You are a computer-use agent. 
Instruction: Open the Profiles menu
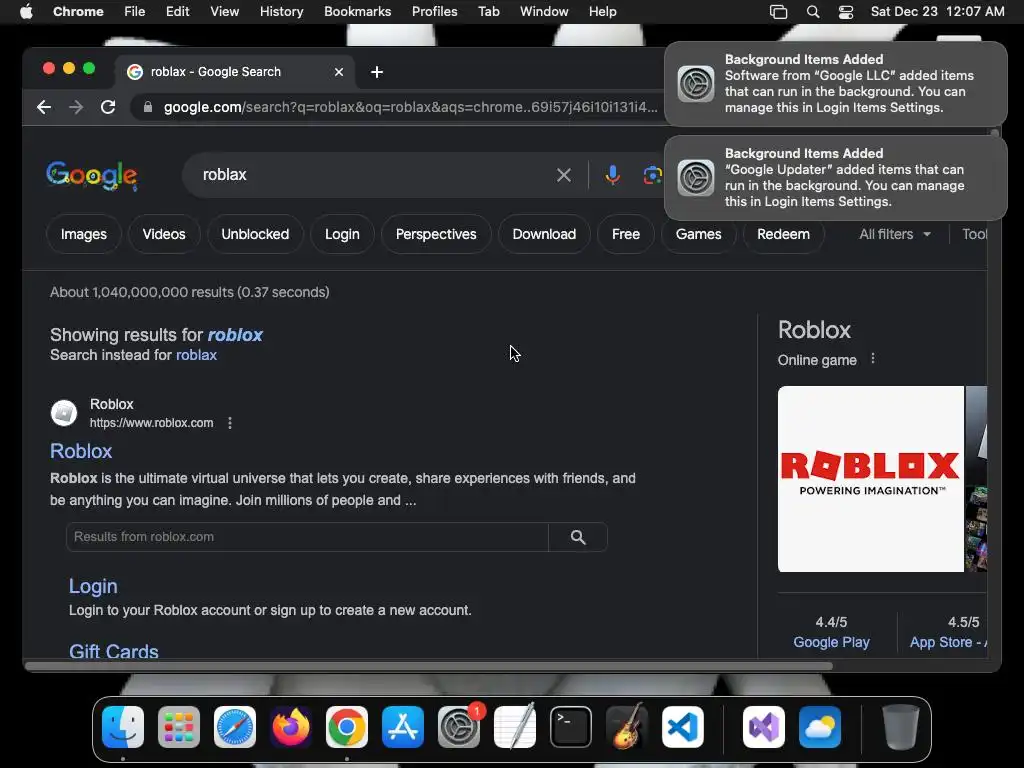click(x=434, y=12)
